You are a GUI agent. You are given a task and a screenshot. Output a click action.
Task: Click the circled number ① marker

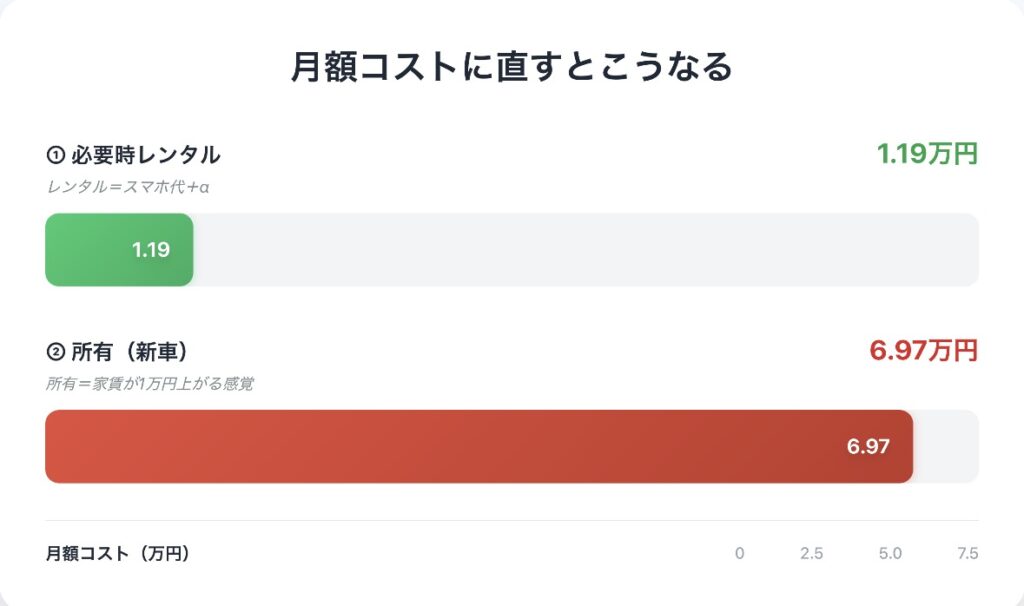[55, 156]
